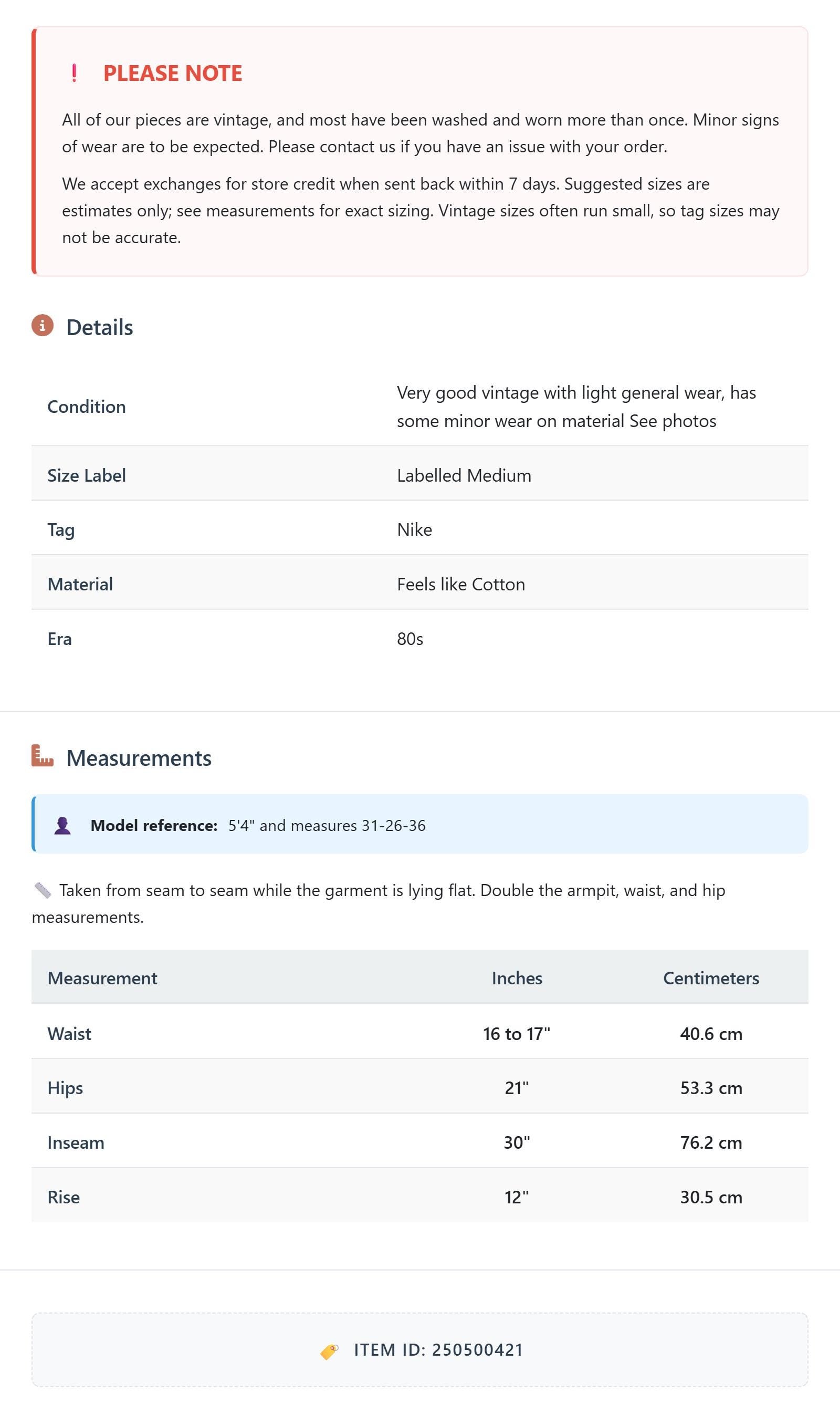Image resolution: width=840 pixels, height=1414 pixels.
Task: Select the PLEASE NOTE heading
Action: point(173,73)
